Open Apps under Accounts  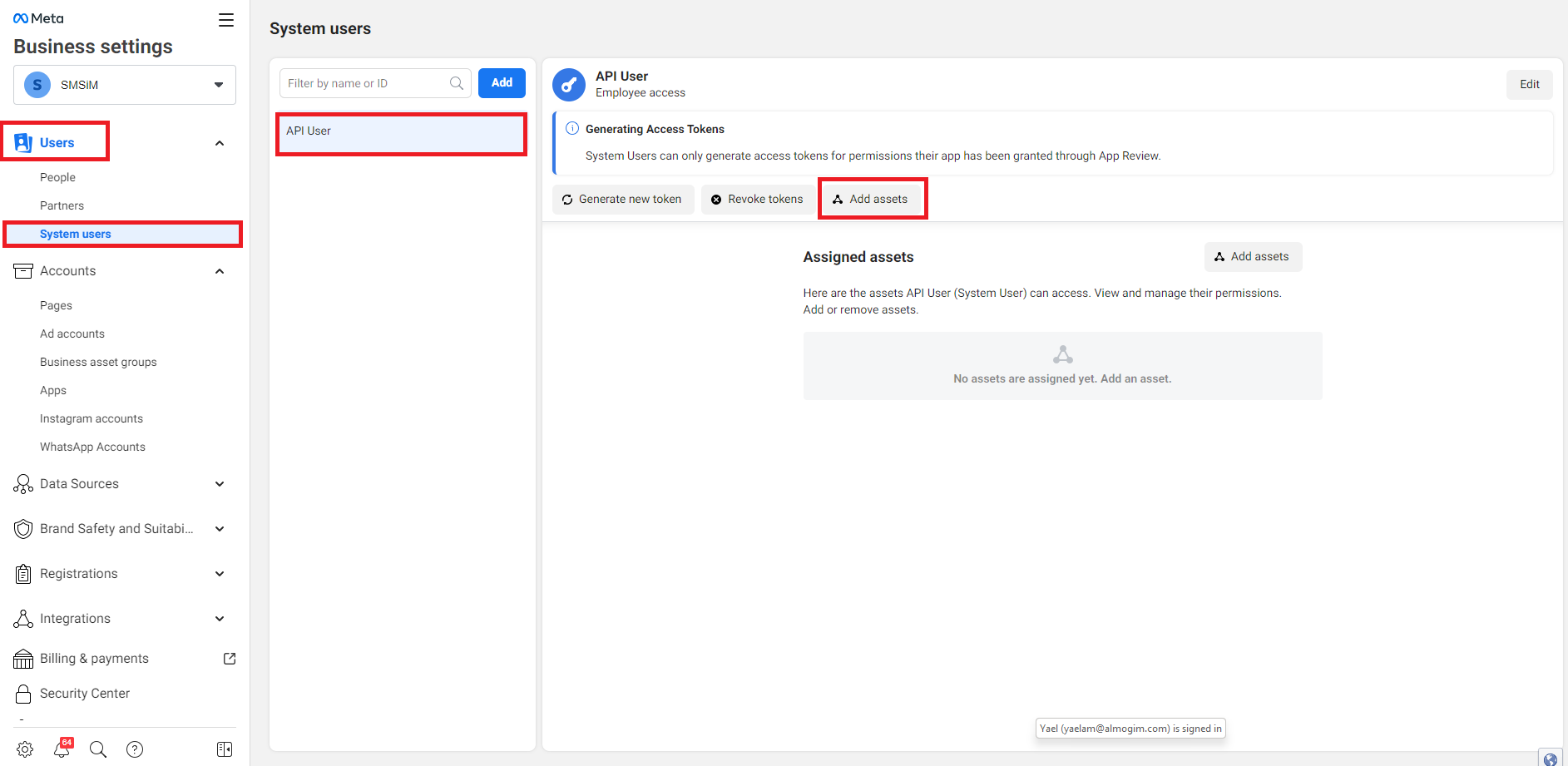pos(53,390)
